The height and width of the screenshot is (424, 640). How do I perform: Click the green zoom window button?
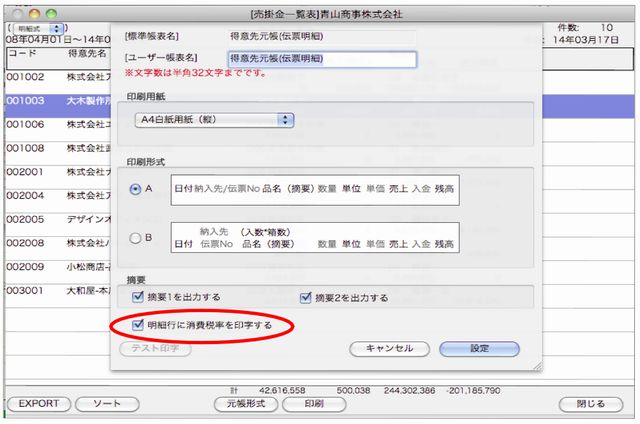[x=51, y=14]
